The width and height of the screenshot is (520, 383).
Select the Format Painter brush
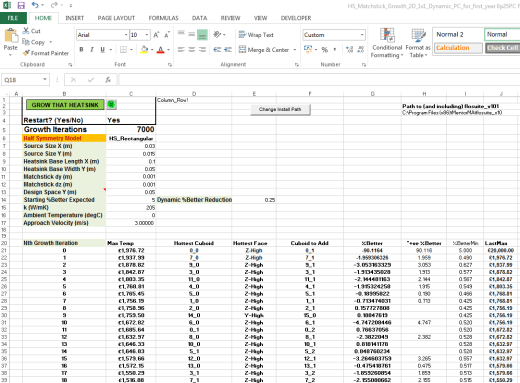tap(26, 53)
